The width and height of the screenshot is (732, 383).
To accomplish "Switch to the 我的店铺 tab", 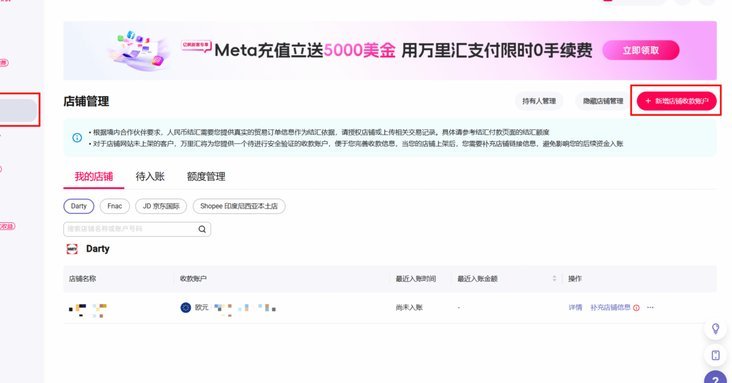I will pos(94,177).
